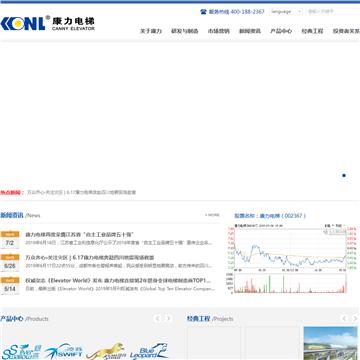Click the 5/14 date badge icon
This screenshot has width=360, height=360.
(x=10, y=285)
